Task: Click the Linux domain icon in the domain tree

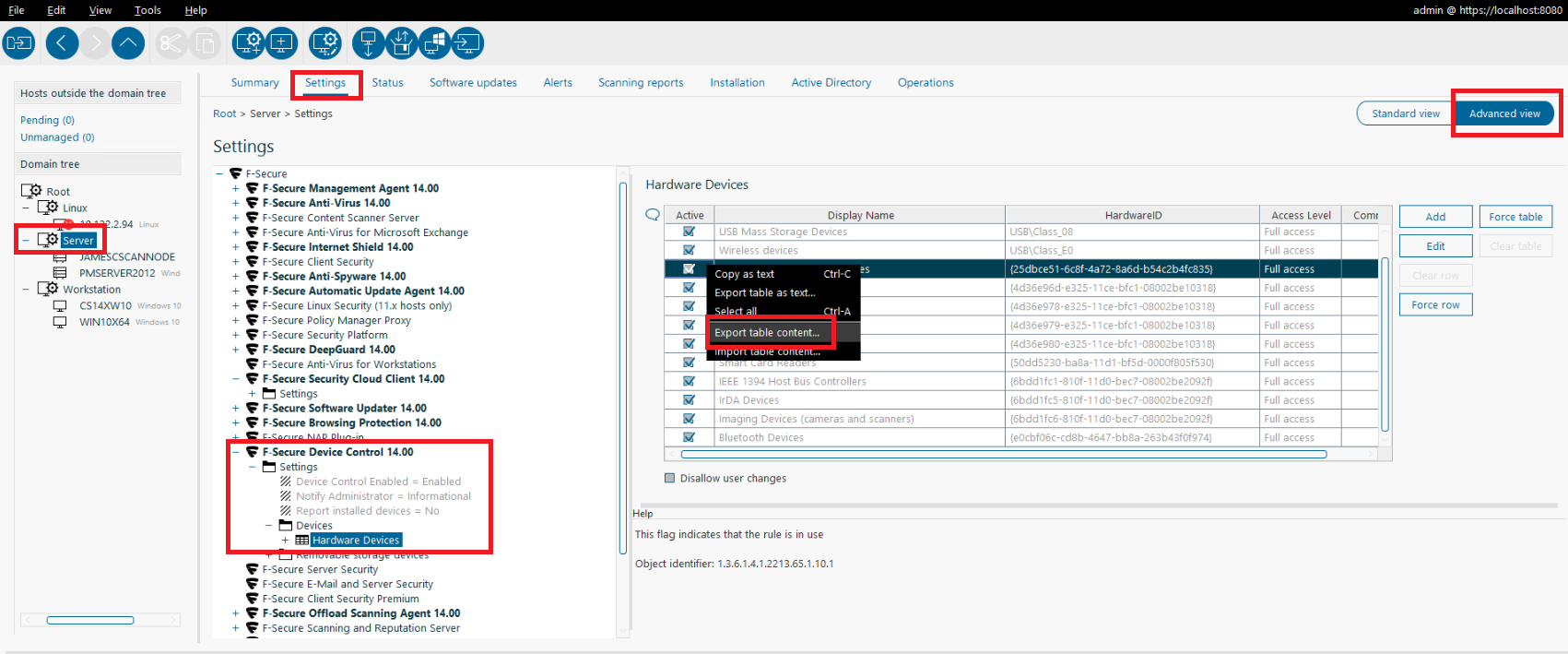Action: (48, 208)
